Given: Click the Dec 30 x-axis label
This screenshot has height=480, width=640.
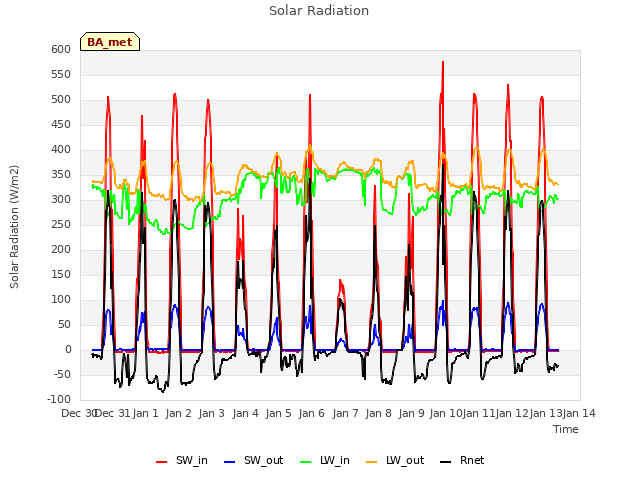Looking at the screenshot, I should click(80, 413).
